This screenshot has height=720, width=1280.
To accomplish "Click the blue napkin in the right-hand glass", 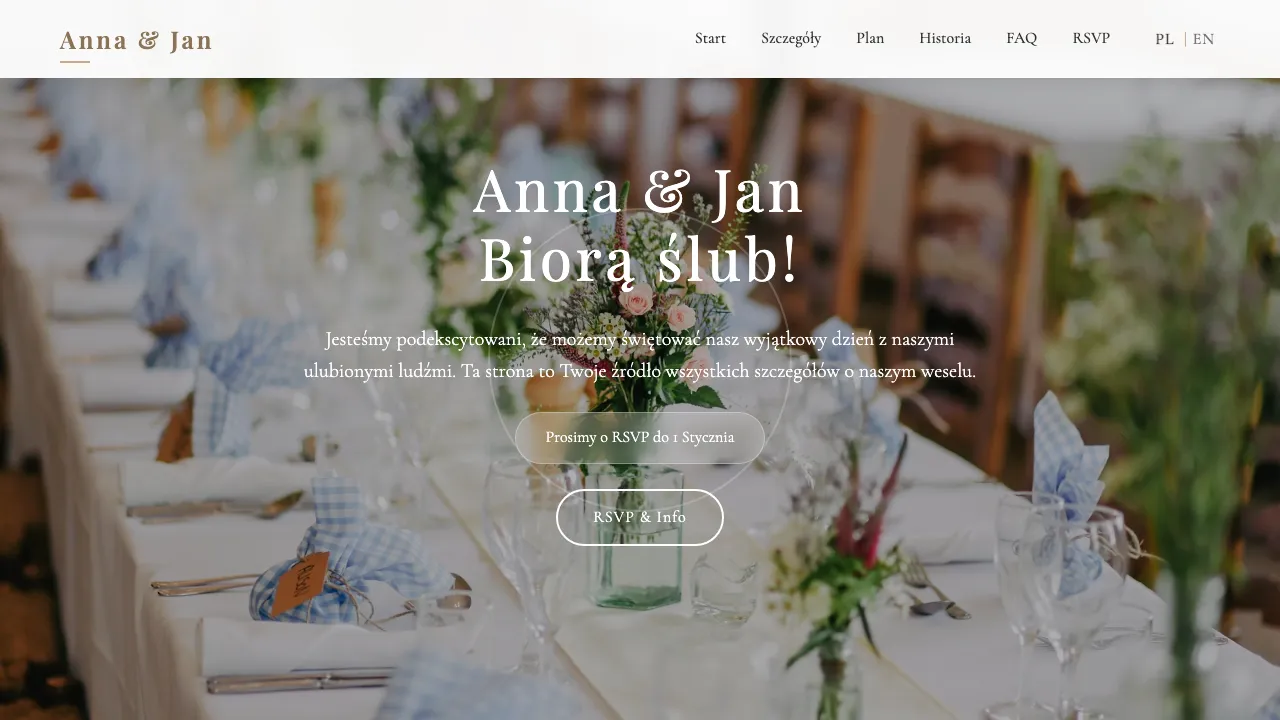I will (x=1068, y=470).
